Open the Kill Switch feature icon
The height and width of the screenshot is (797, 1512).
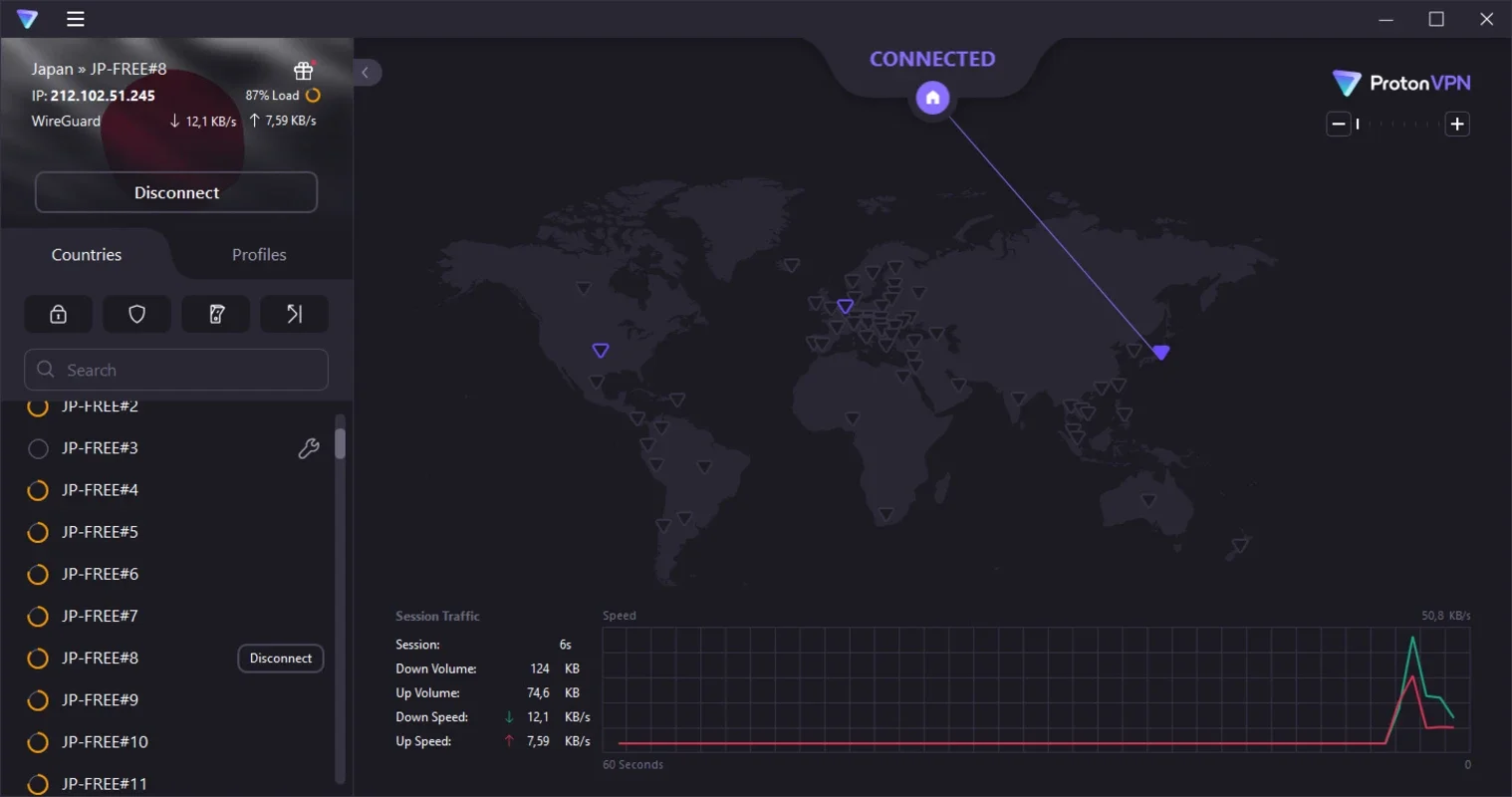point(215,314)
